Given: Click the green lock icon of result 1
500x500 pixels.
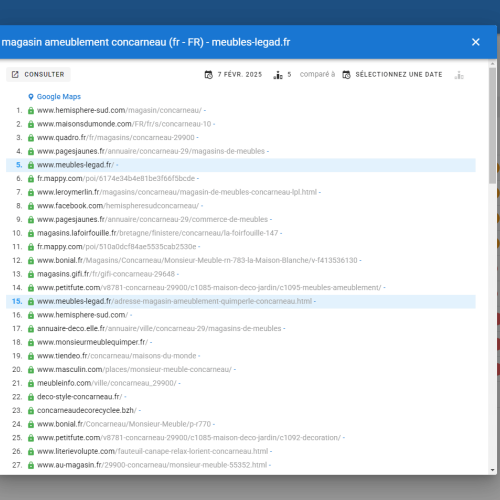Looking at the screenshot, I should tap(31, 110).
